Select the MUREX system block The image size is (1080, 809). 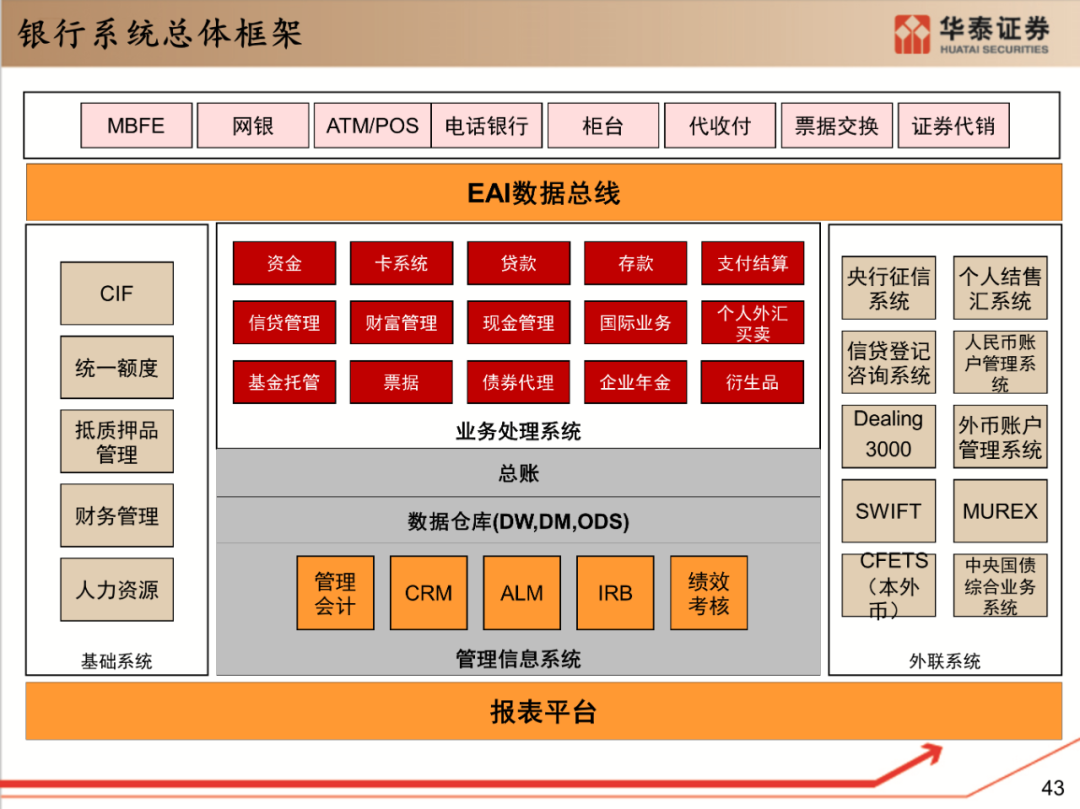[x=1000, y=511]
